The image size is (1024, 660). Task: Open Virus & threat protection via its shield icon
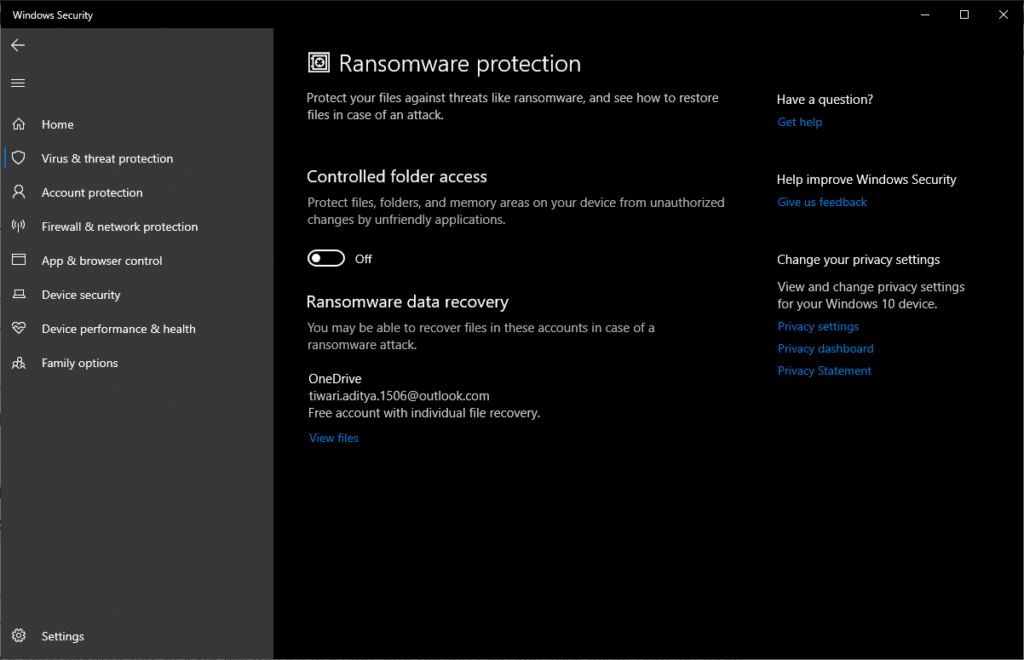tap(18, 158)
